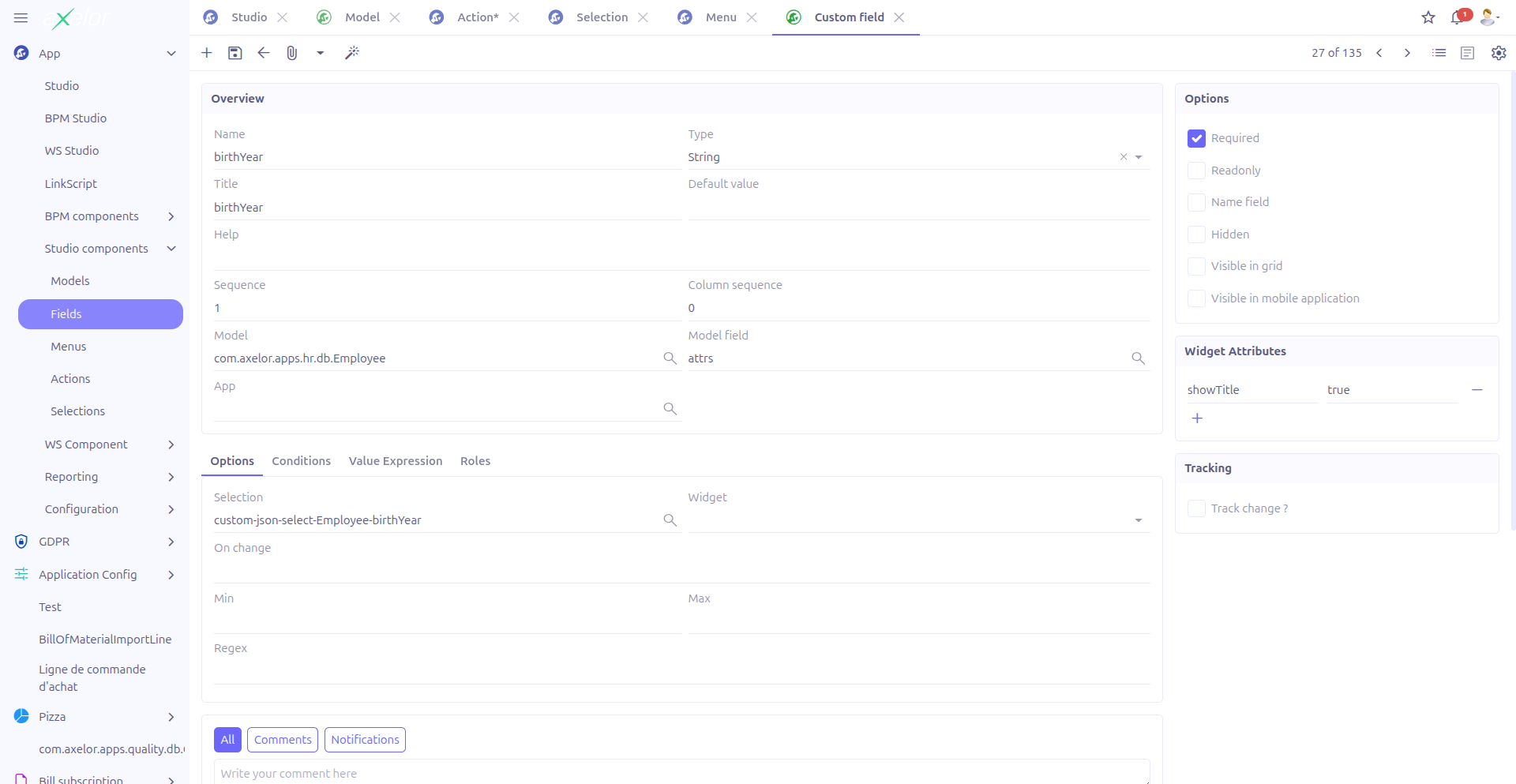1516x784 pixels.
Task: Open the Value Expression tab
Action: coord(396,461)
